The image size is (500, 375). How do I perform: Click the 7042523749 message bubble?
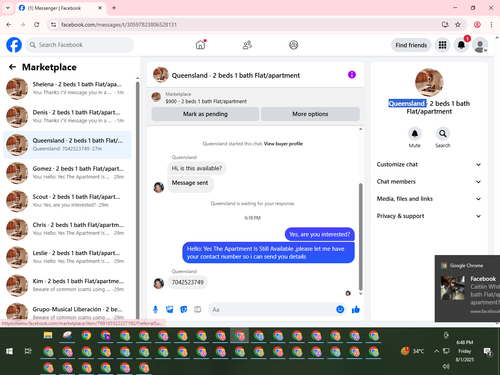[187, 282]
